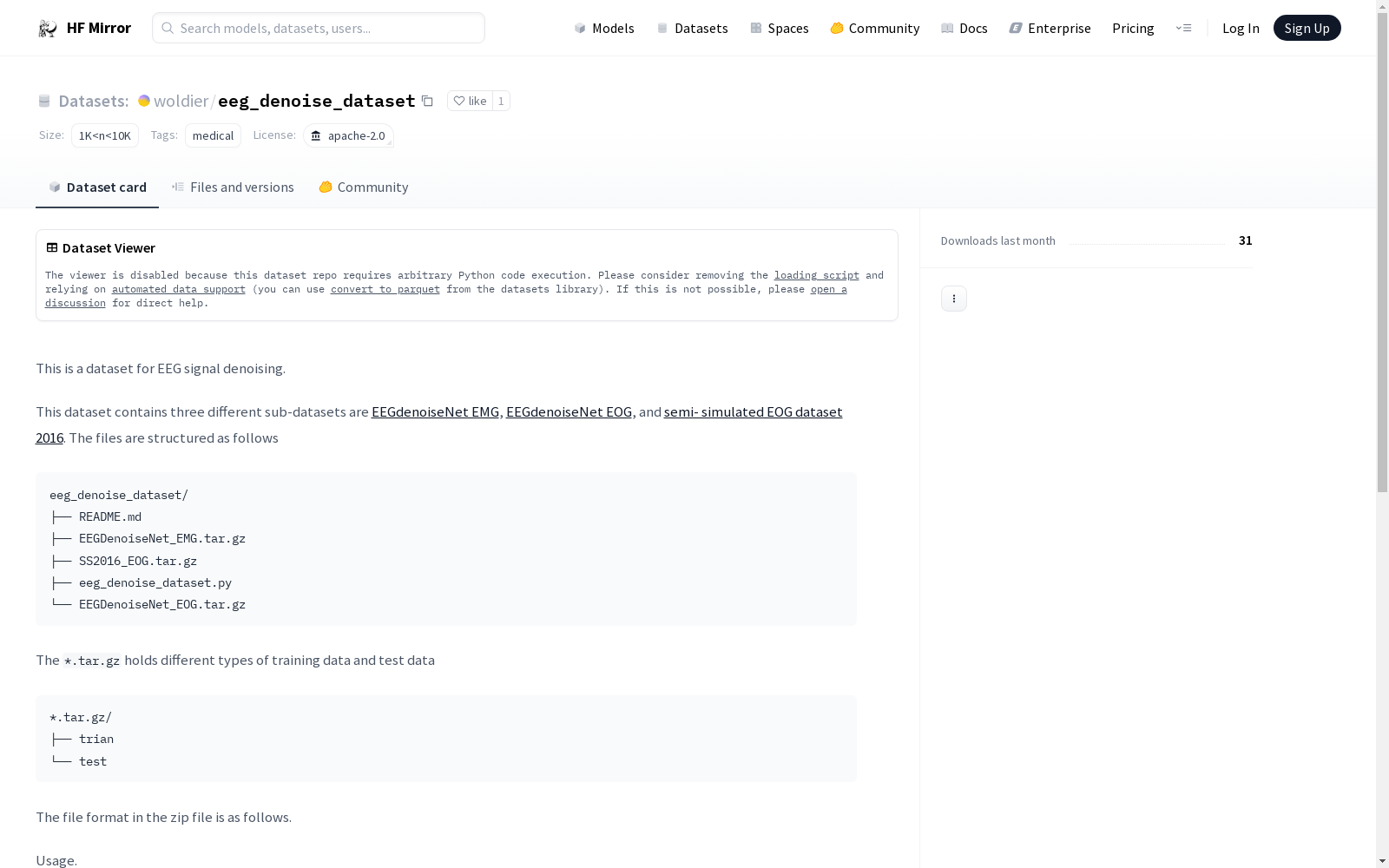Open the Docs page

(964, 28)
